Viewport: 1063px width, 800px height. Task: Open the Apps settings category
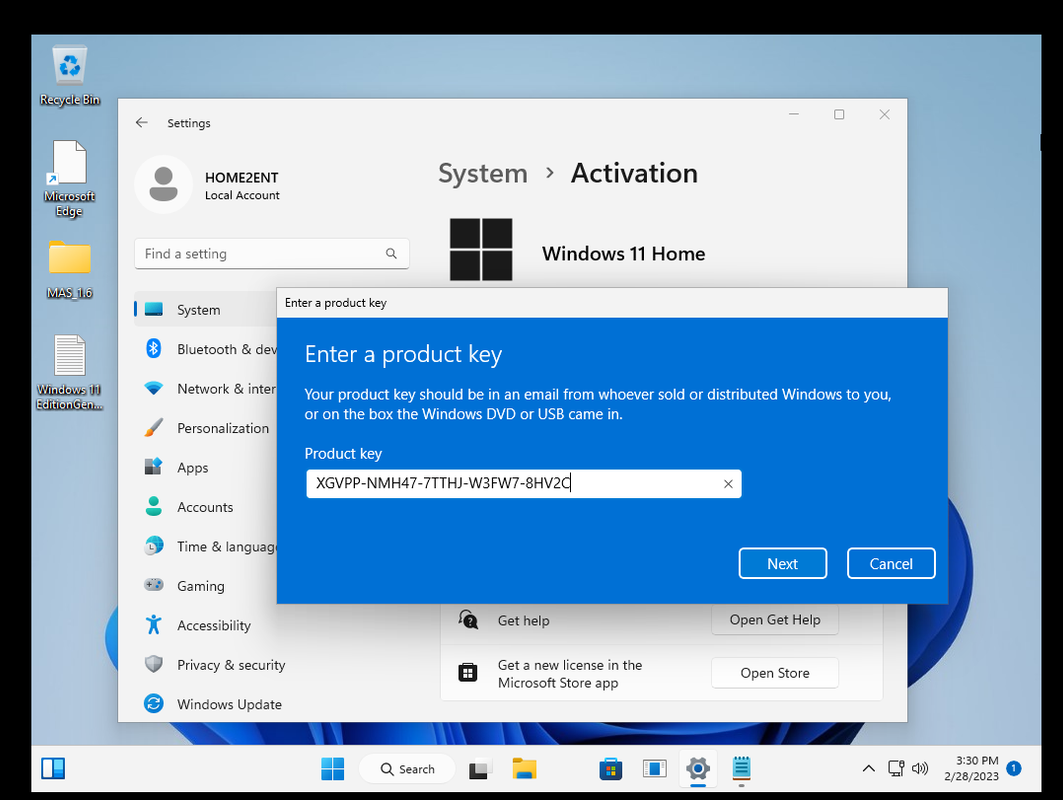click(203, 467)
